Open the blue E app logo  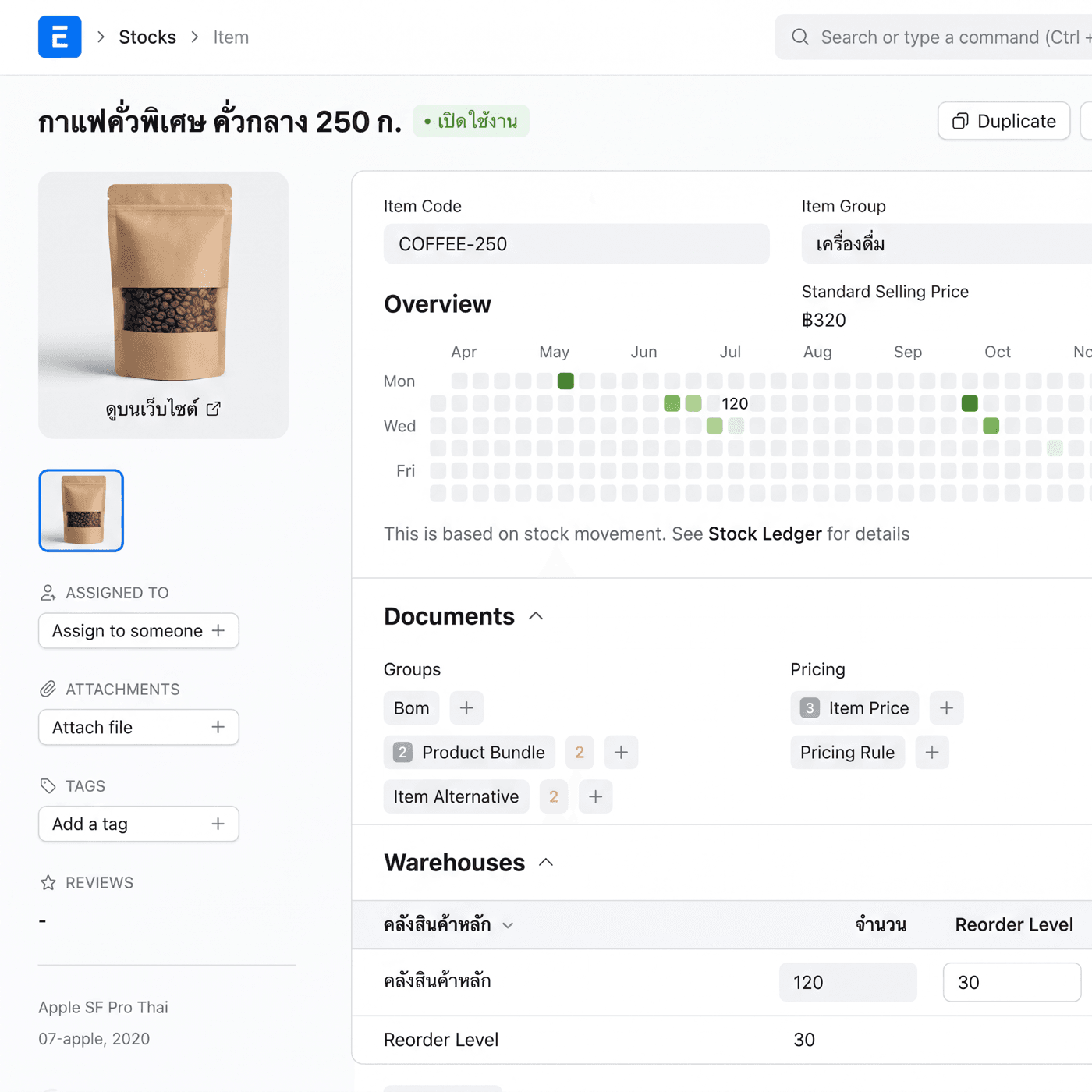[59, 37]
